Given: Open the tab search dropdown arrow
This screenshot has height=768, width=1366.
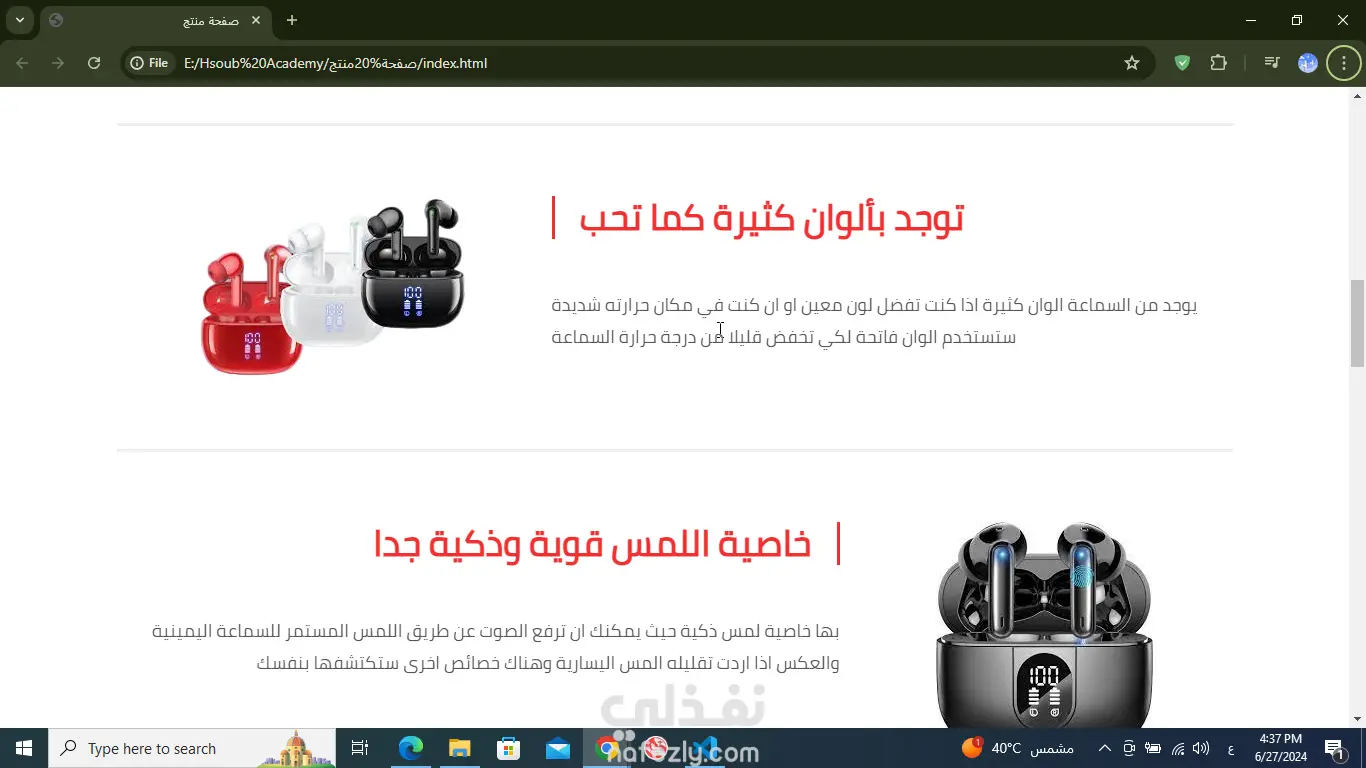Looking at the screenshot, I should pyautogui.click(x=19, y=20).
